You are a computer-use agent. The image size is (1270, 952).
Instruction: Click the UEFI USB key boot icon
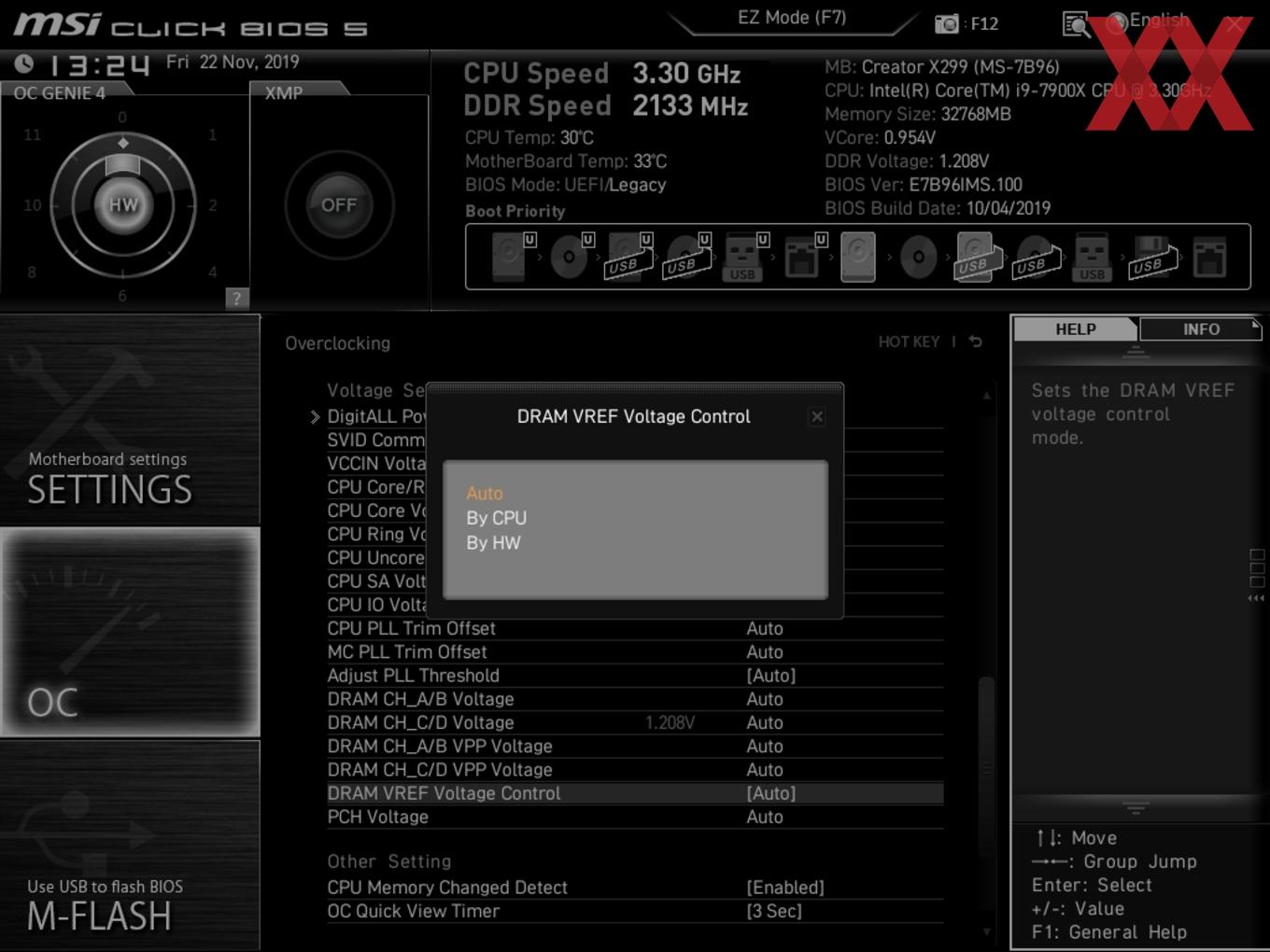click(745, 256)
